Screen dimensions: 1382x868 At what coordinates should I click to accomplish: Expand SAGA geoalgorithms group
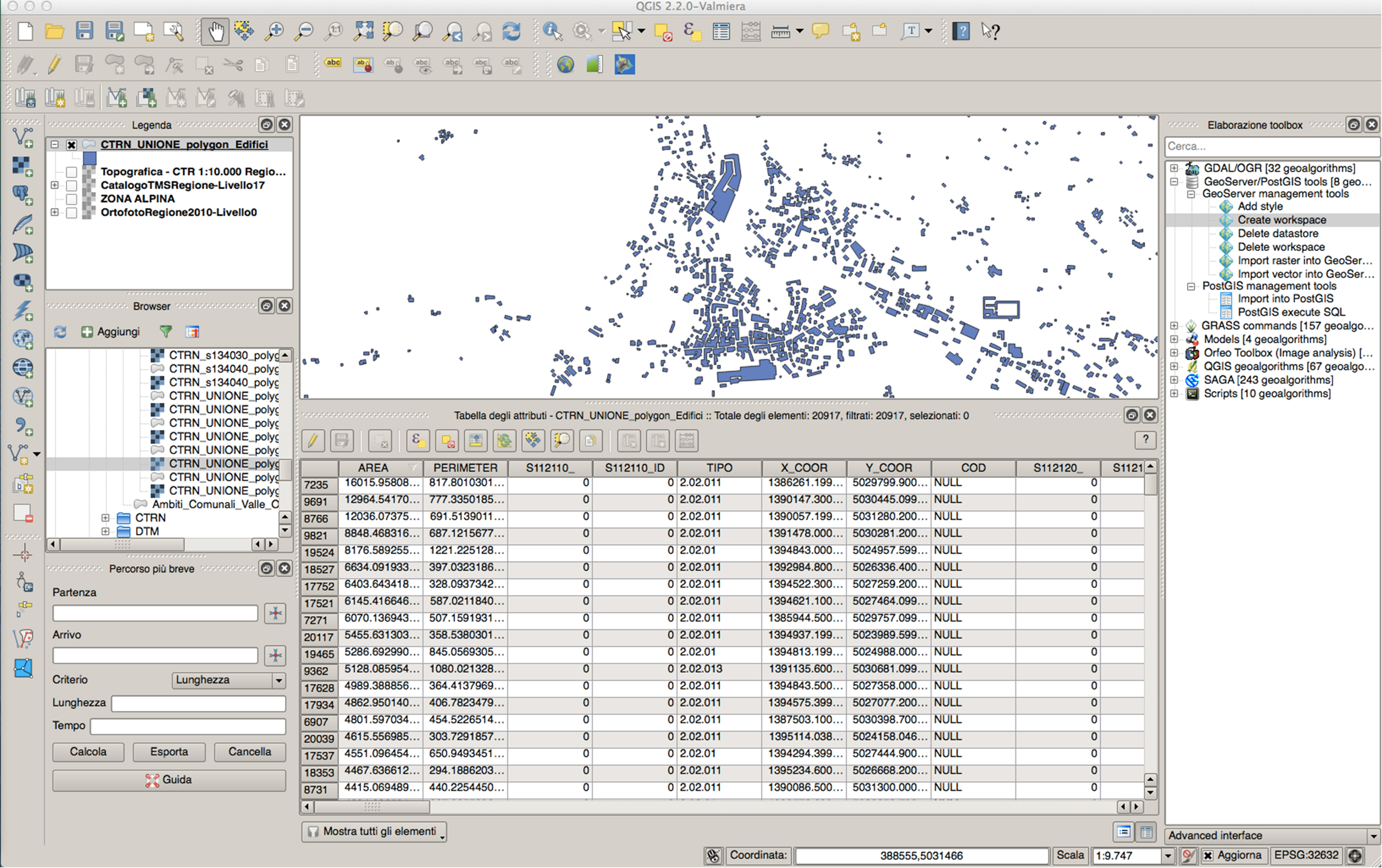tap(1174, 380)
